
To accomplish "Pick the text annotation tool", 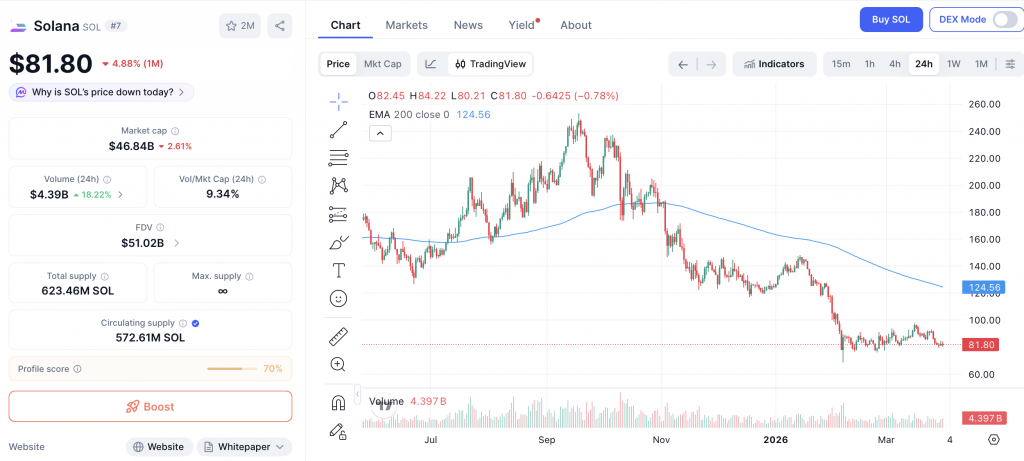I will pos(338,270).
